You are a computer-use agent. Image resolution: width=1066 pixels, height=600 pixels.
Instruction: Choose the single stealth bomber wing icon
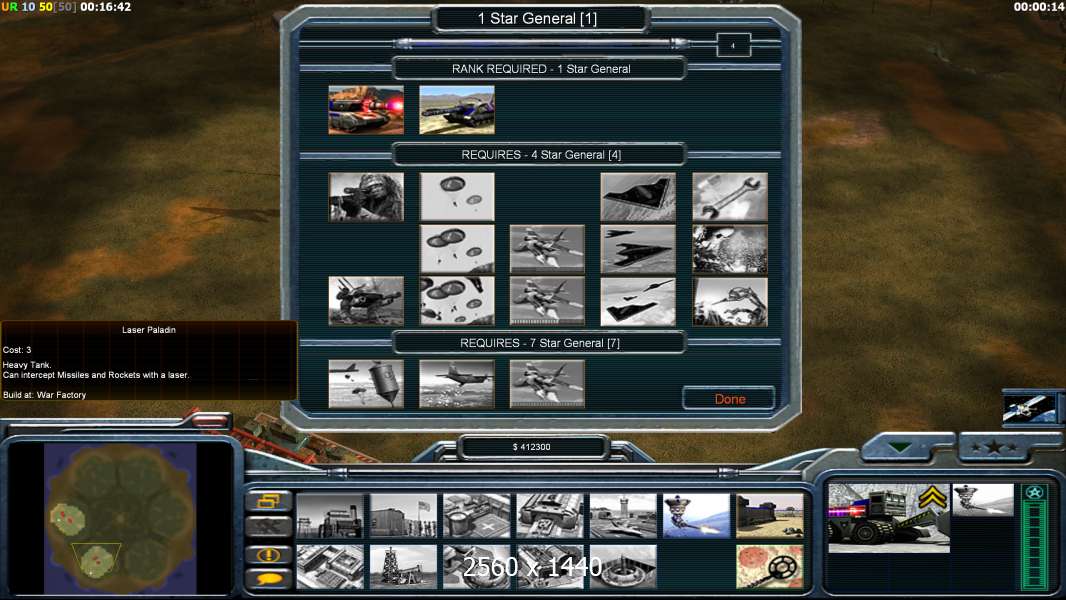[x=638, y=197]
